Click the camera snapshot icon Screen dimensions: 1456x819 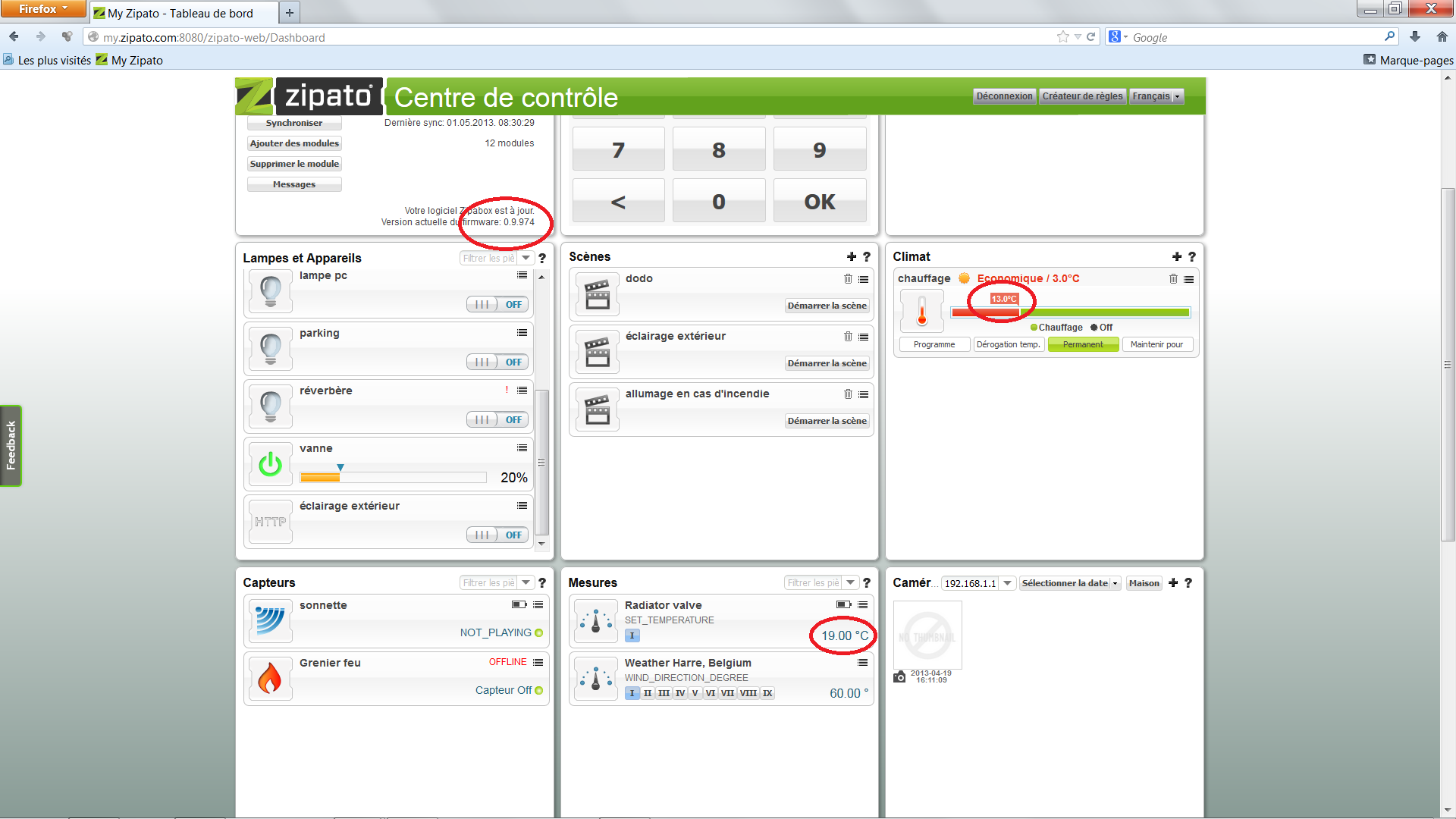tap(899, 677)
